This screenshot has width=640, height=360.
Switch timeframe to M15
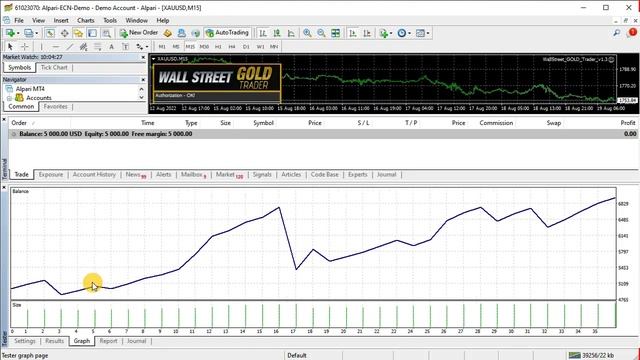pyautogui.click(x=190, y=47)
